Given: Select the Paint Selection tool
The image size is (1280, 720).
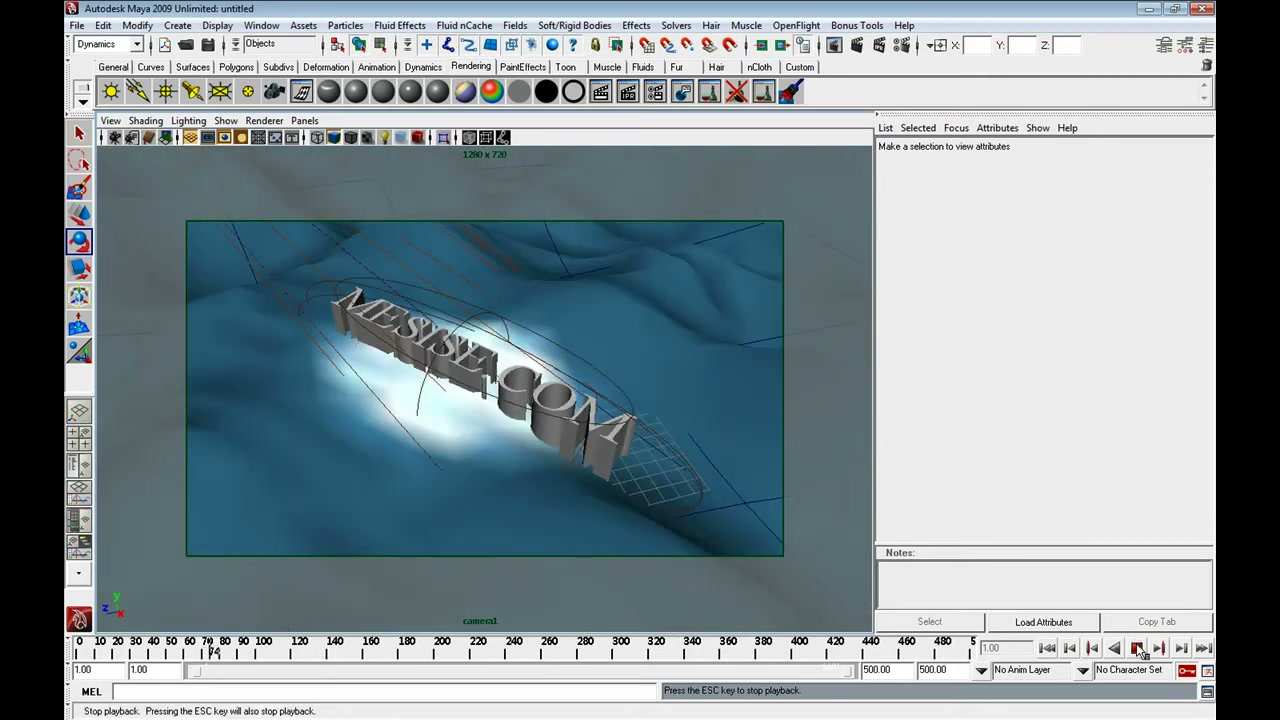Looking at the screenshot, I should [79, 187].
